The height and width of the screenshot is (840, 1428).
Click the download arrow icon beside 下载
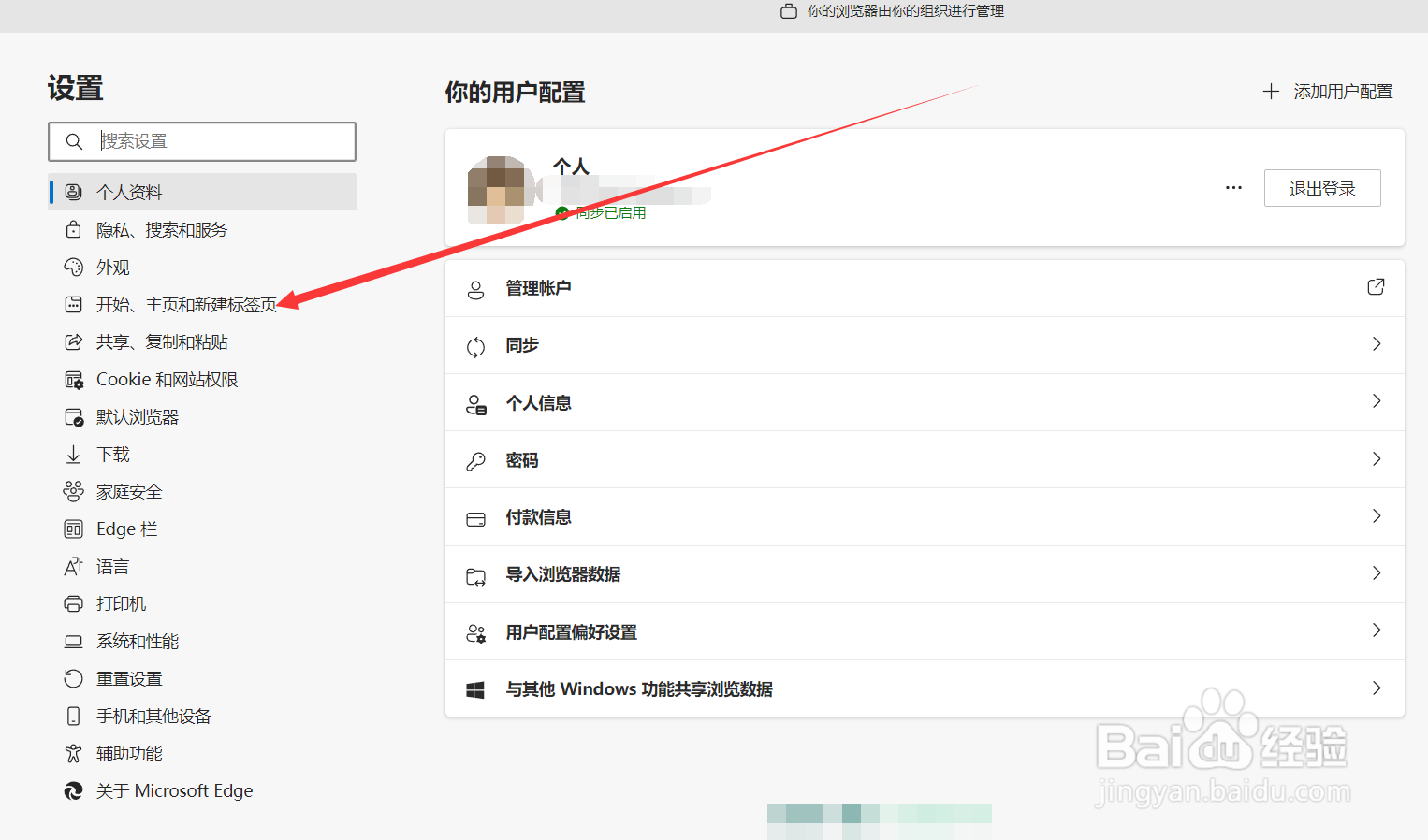coord(73,454)
